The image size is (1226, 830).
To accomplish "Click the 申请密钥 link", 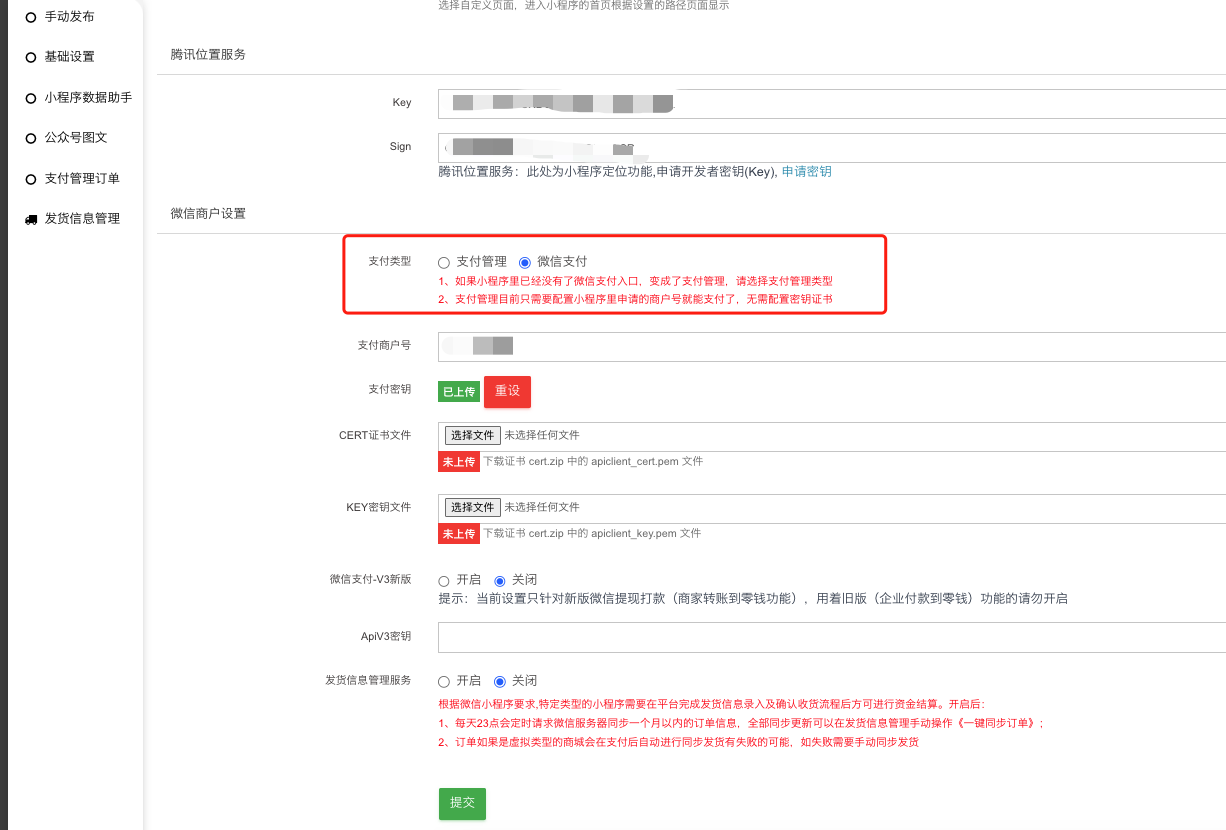I will (806, 172).
